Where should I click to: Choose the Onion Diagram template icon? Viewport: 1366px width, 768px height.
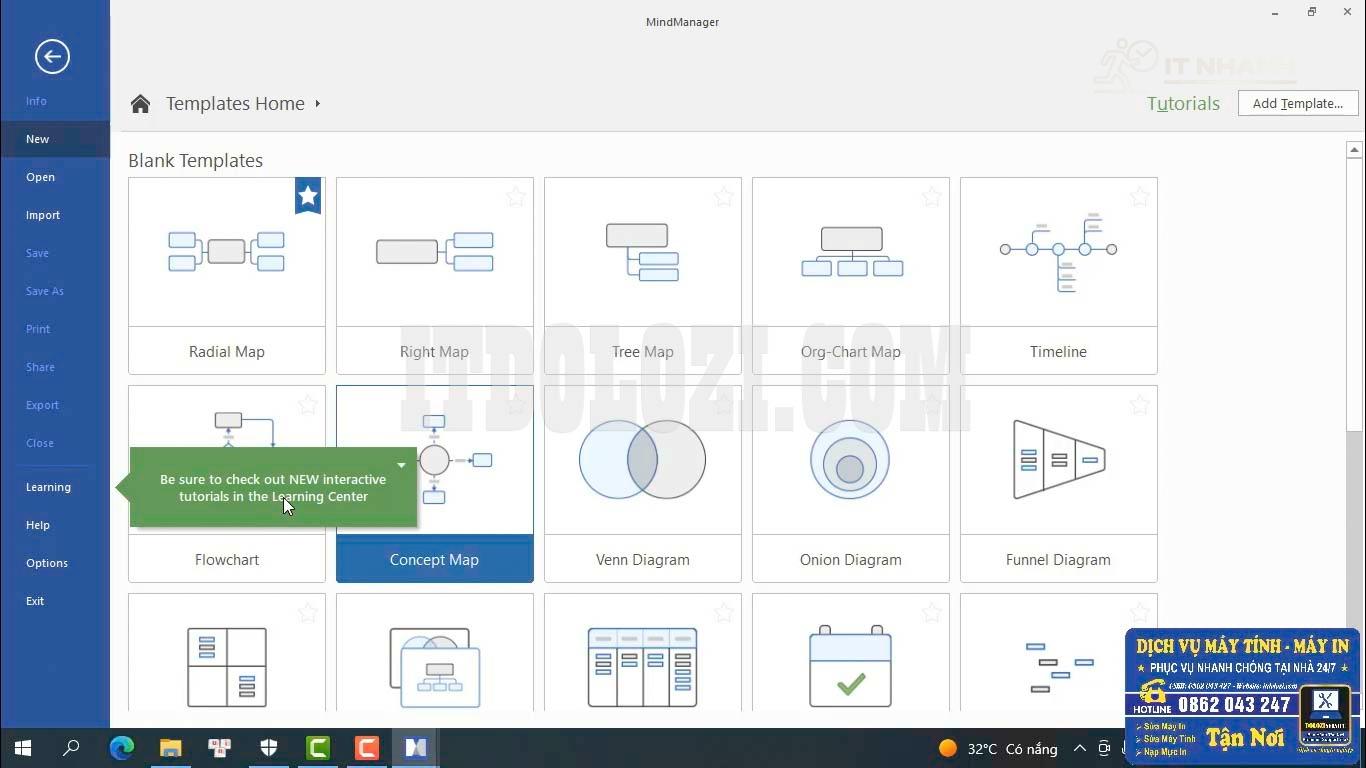point(850,460)
